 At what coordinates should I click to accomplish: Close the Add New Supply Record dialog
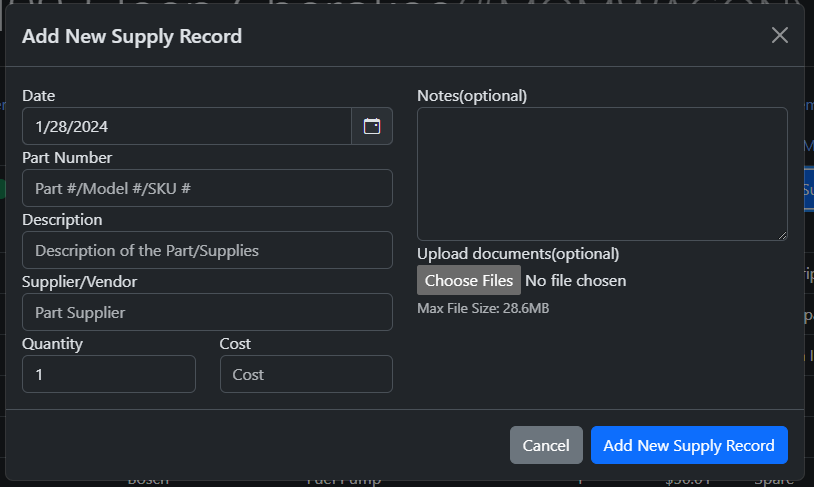pyautogui.click(x=780, y=35)
